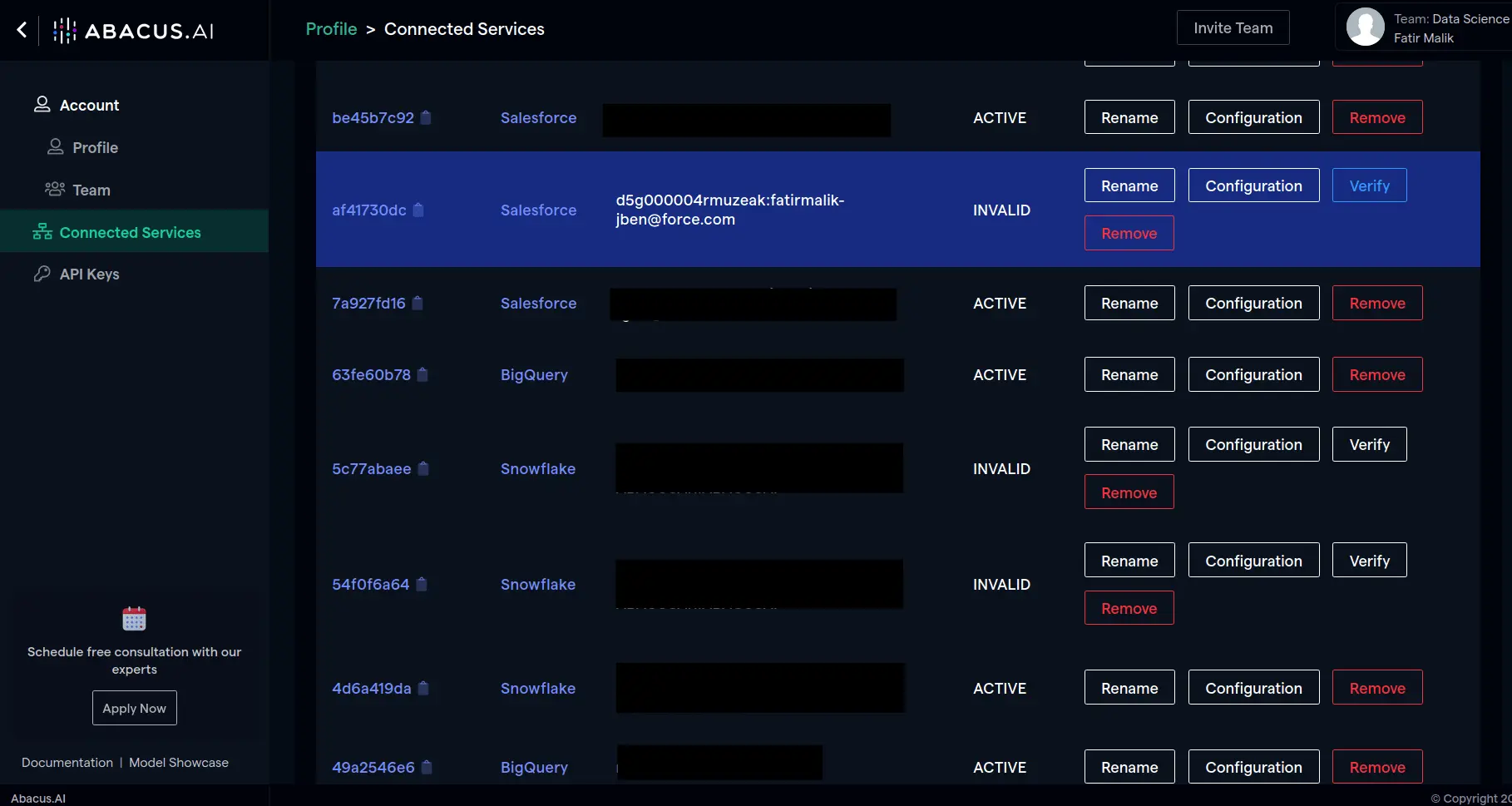Click the d5g000004rmuzeak connector name text
Screen dimensions: 1512x806
[x=729, y=210]
